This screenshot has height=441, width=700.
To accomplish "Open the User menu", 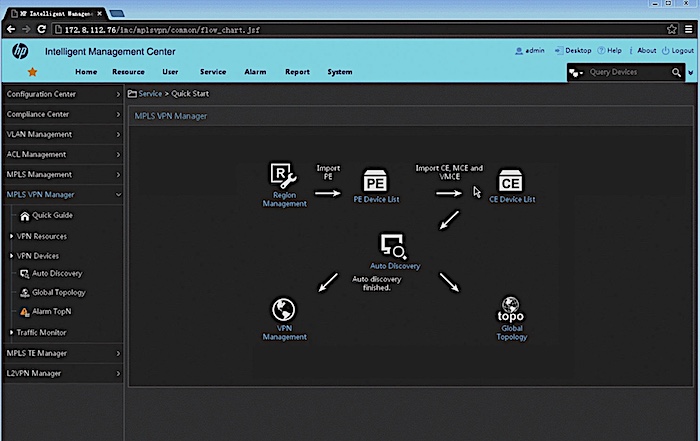I will [x=170, y=72].
